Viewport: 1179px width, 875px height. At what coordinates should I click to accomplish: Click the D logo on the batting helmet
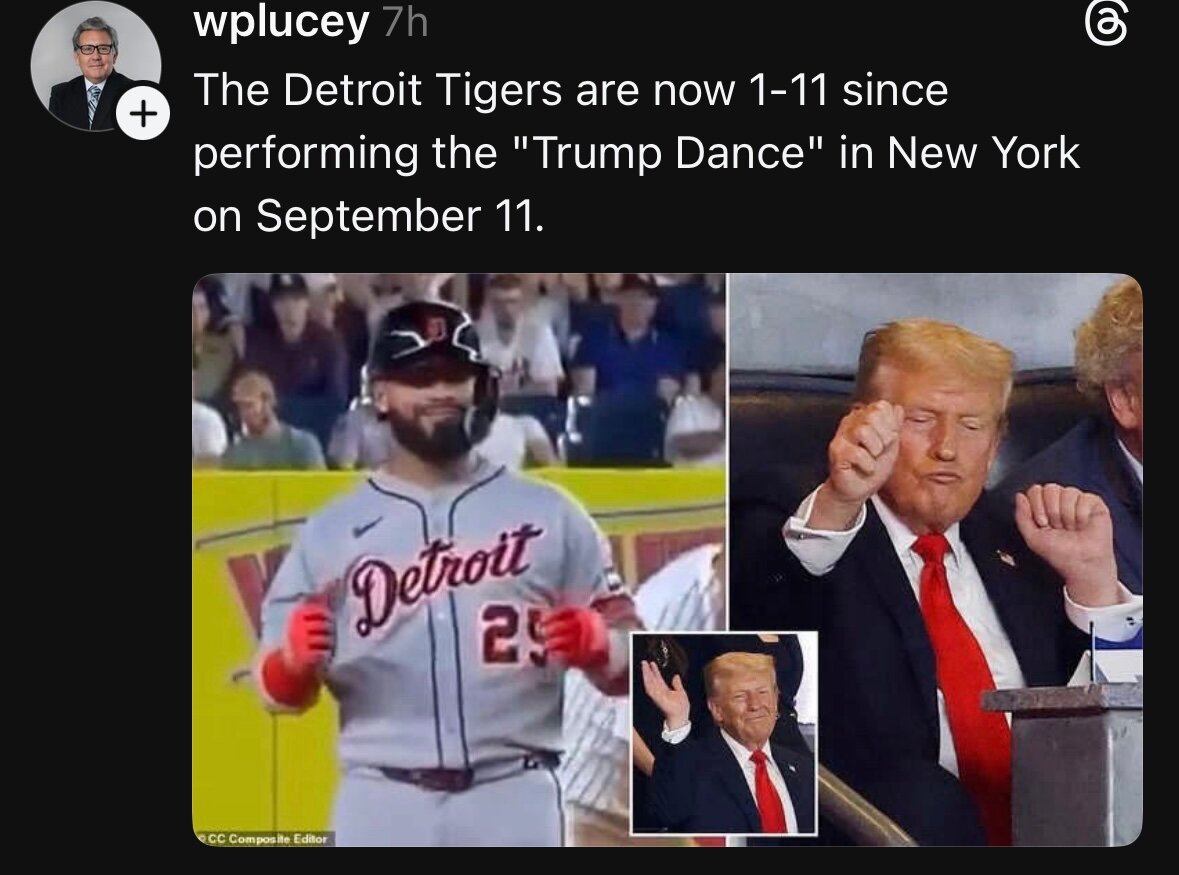[x=435, y=327]
